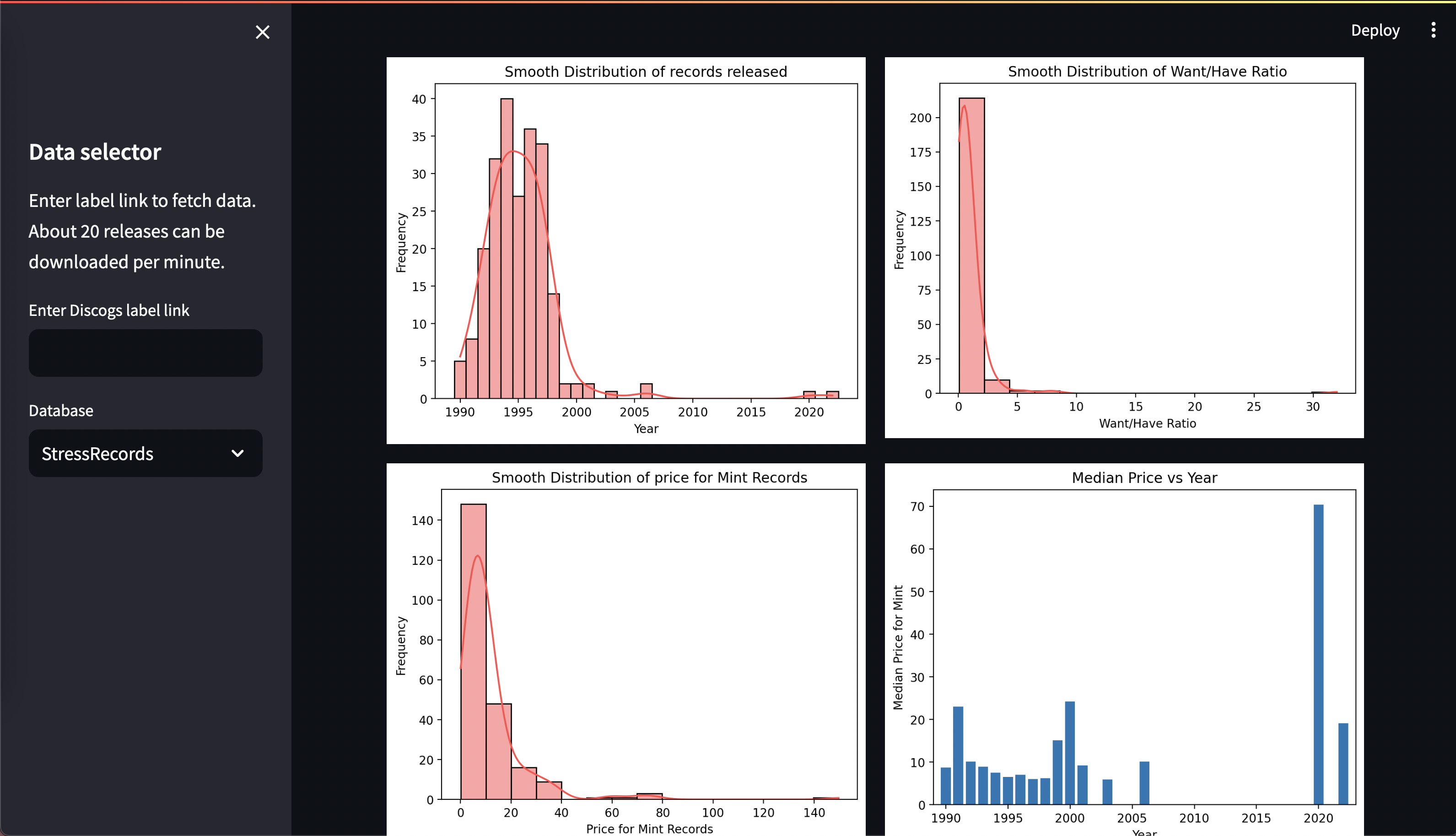Click the blue bar at year 2000
Viewport: 1456px width, 836px height.
click(1069, 752)
